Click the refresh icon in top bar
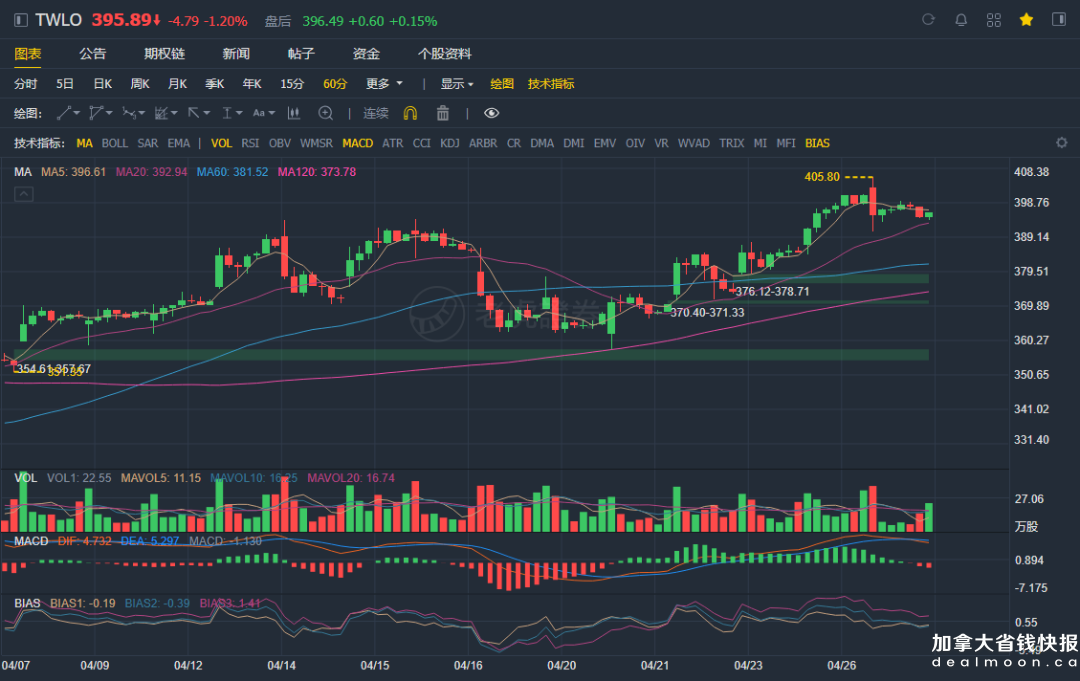The image size is (1080, 681). 928,20
